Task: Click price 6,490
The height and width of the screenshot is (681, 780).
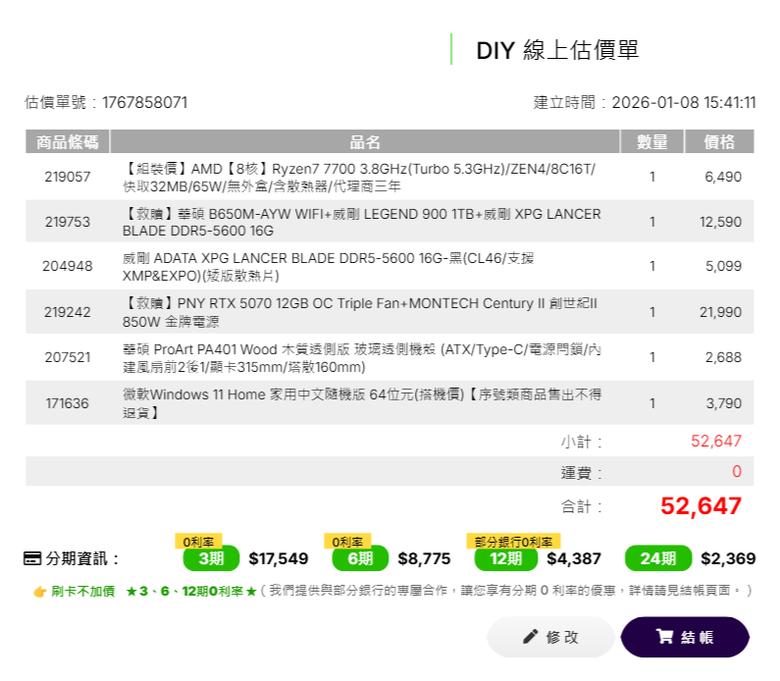Action: click(x=723, y=177)
